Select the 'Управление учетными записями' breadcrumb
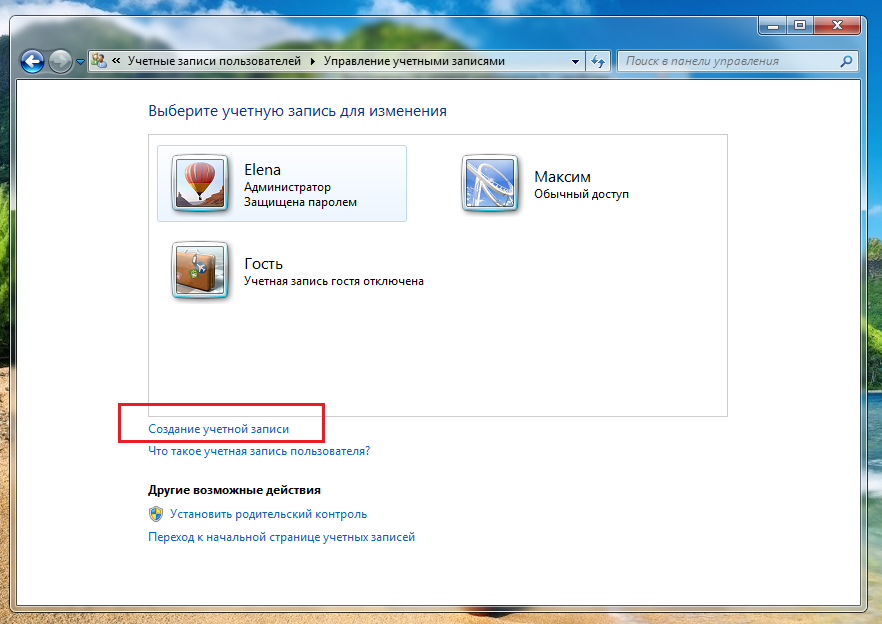882x624 pixels. click(414, 61)
